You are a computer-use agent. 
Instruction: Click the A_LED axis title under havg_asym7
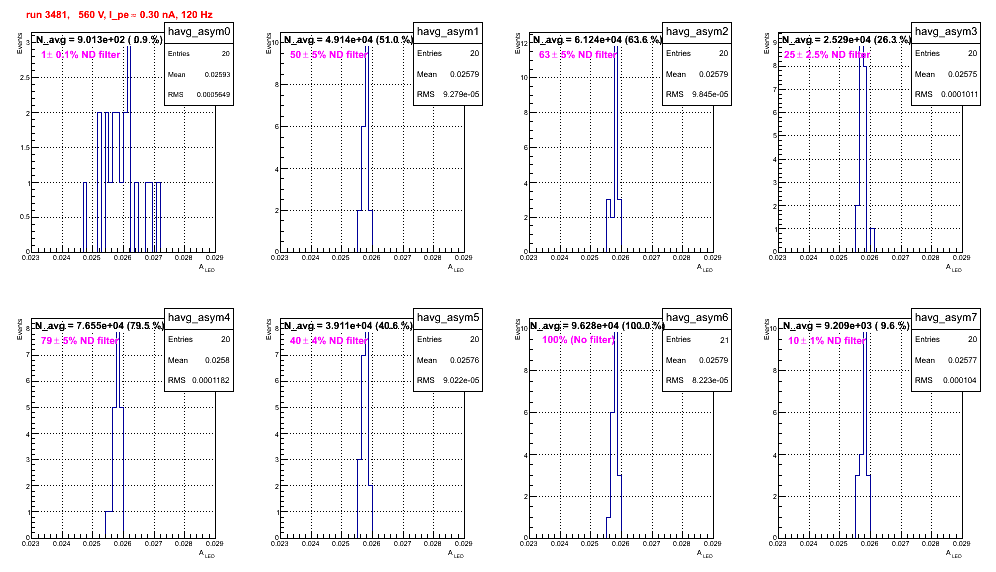(x=954, y=554)
